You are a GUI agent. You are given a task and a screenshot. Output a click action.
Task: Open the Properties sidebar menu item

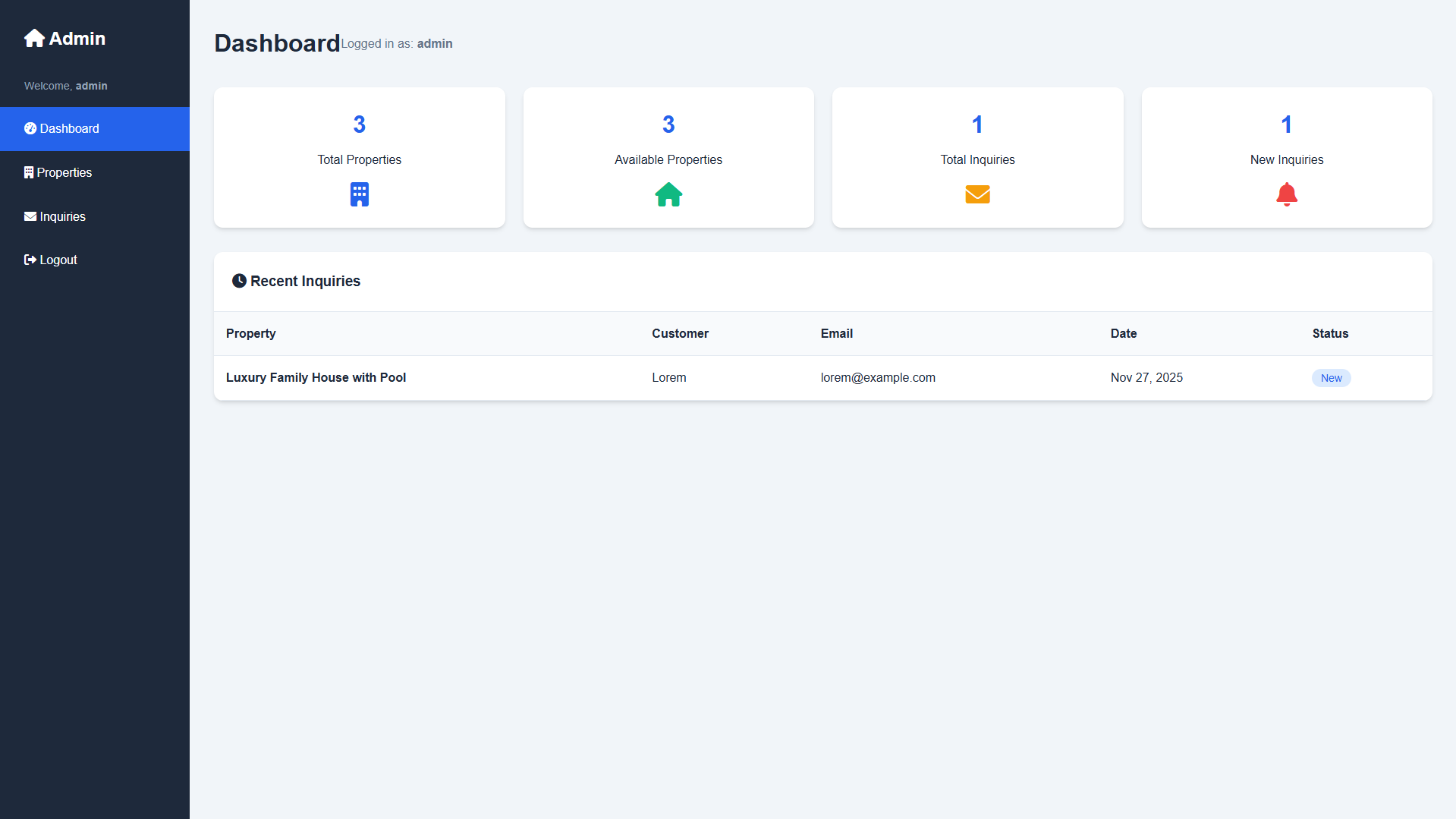[x=64, y=173]
